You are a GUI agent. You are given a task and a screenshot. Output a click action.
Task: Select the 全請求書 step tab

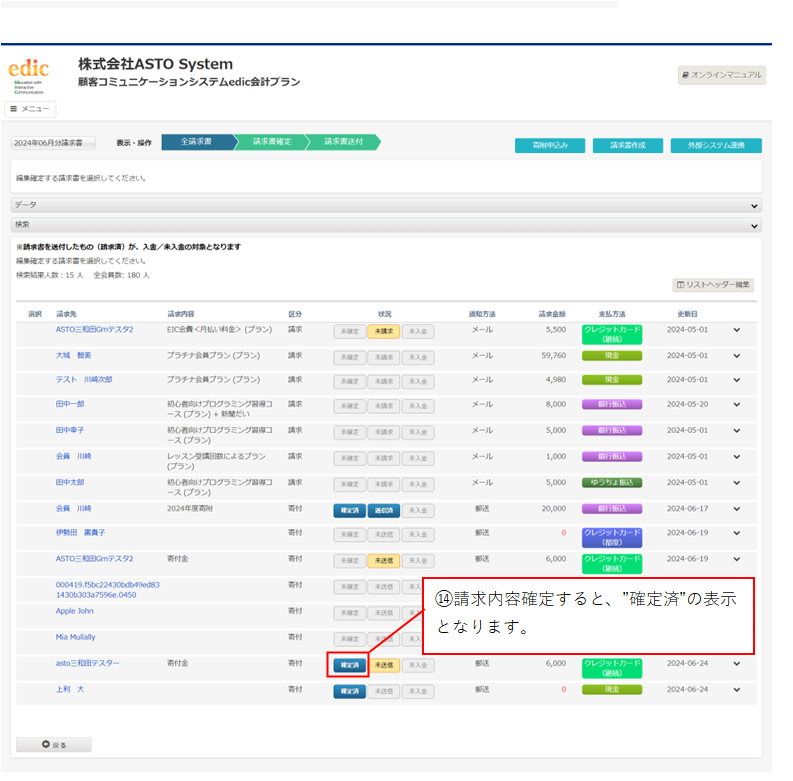197,142
